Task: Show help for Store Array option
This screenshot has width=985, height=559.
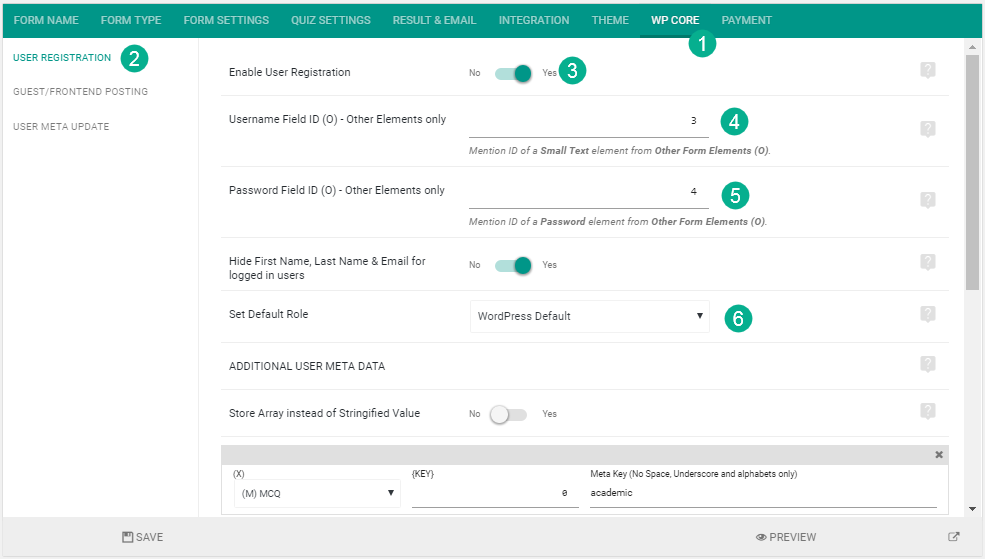Action: point(927,411)
